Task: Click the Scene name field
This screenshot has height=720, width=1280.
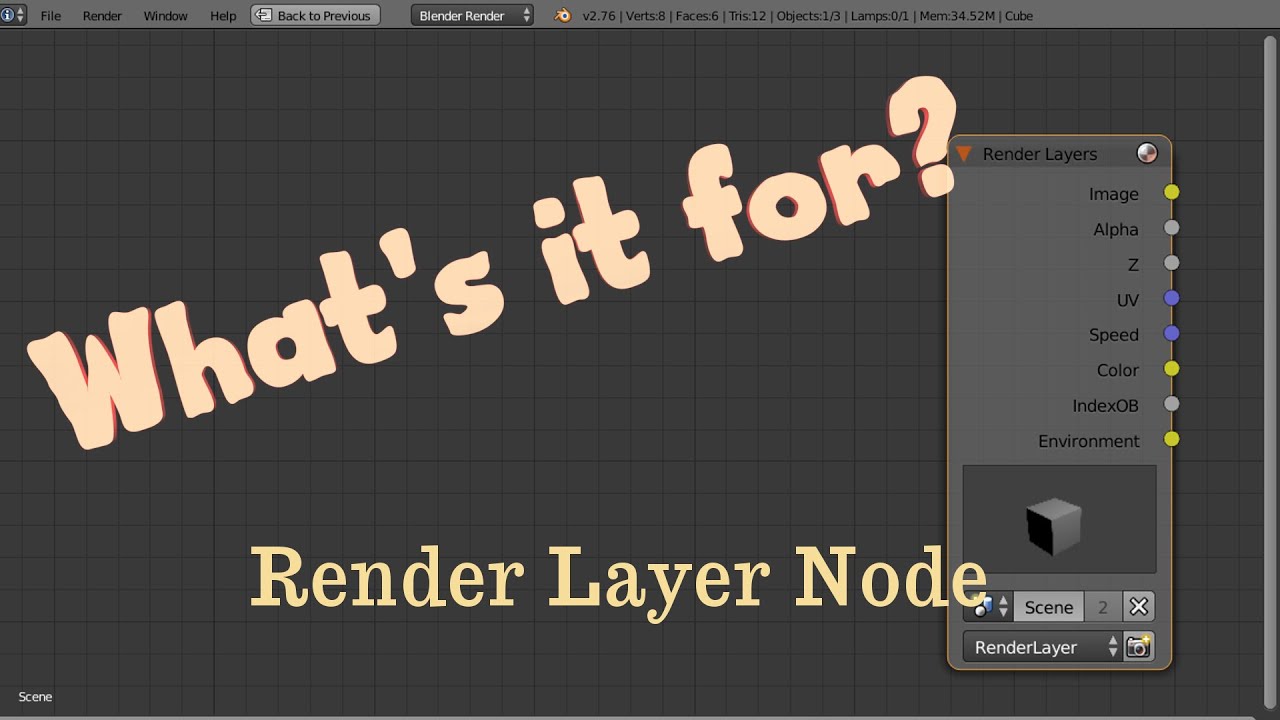Action: point(1048,607)
